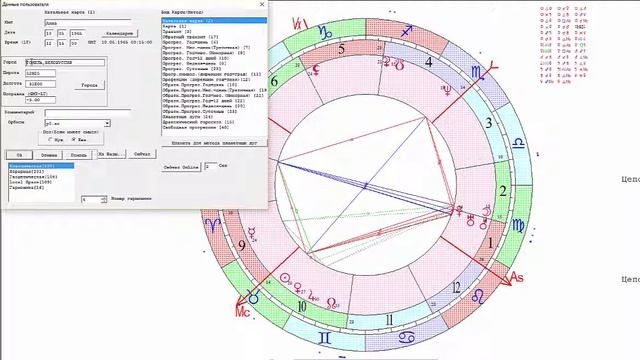The image size is (640, 360).
Task: Click the Широта latitude field
Action: coord(40,73)
